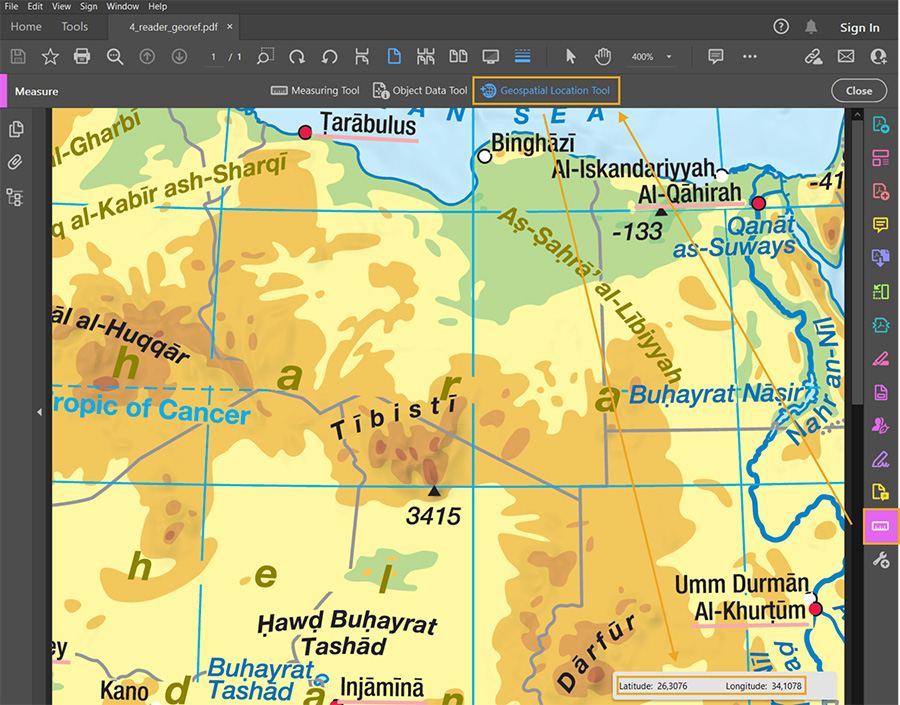Click the share with others person icon
Viewport: 900px width, 705px height.
pos(878,56)
